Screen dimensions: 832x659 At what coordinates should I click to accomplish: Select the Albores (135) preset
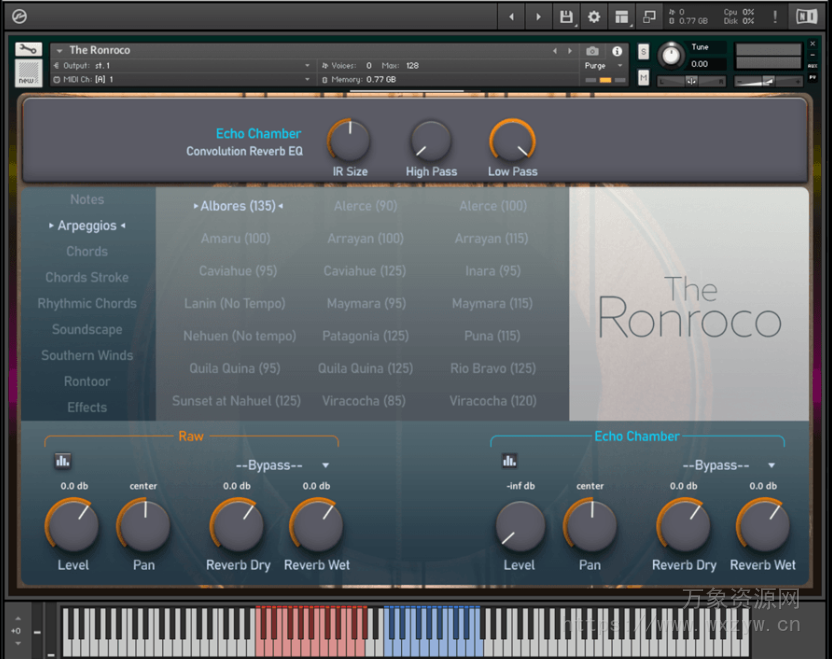tap(240, 206)
